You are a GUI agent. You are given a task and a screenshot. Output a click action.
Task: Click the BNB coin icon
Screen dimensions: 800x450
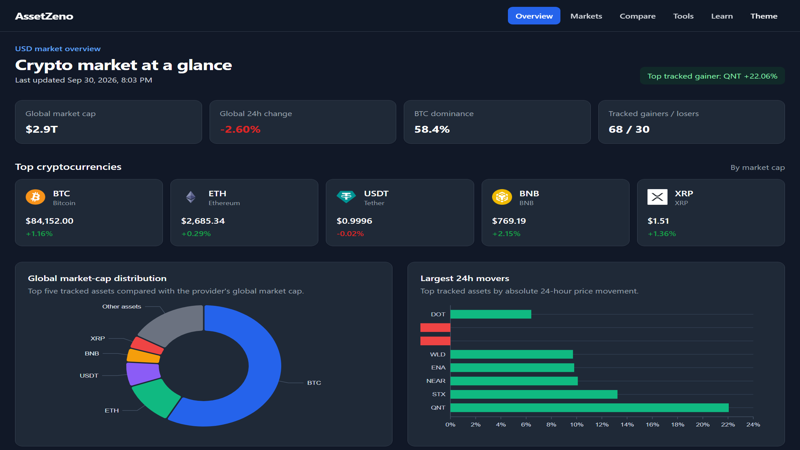[502, 197]
